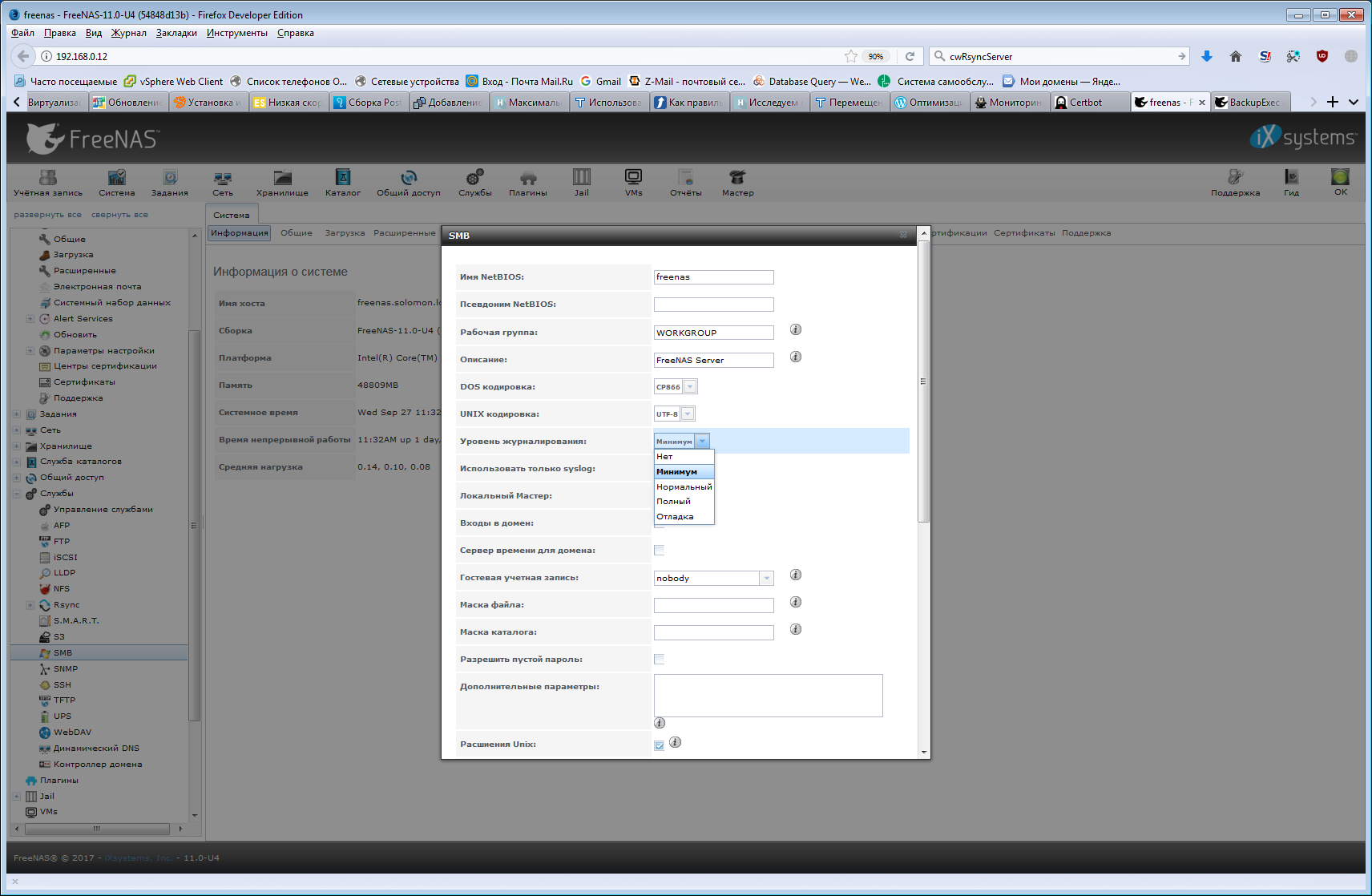Switch to BackupExec browser tab
This screenshot has height=896, width=1372.
[x=1250, y=103]
